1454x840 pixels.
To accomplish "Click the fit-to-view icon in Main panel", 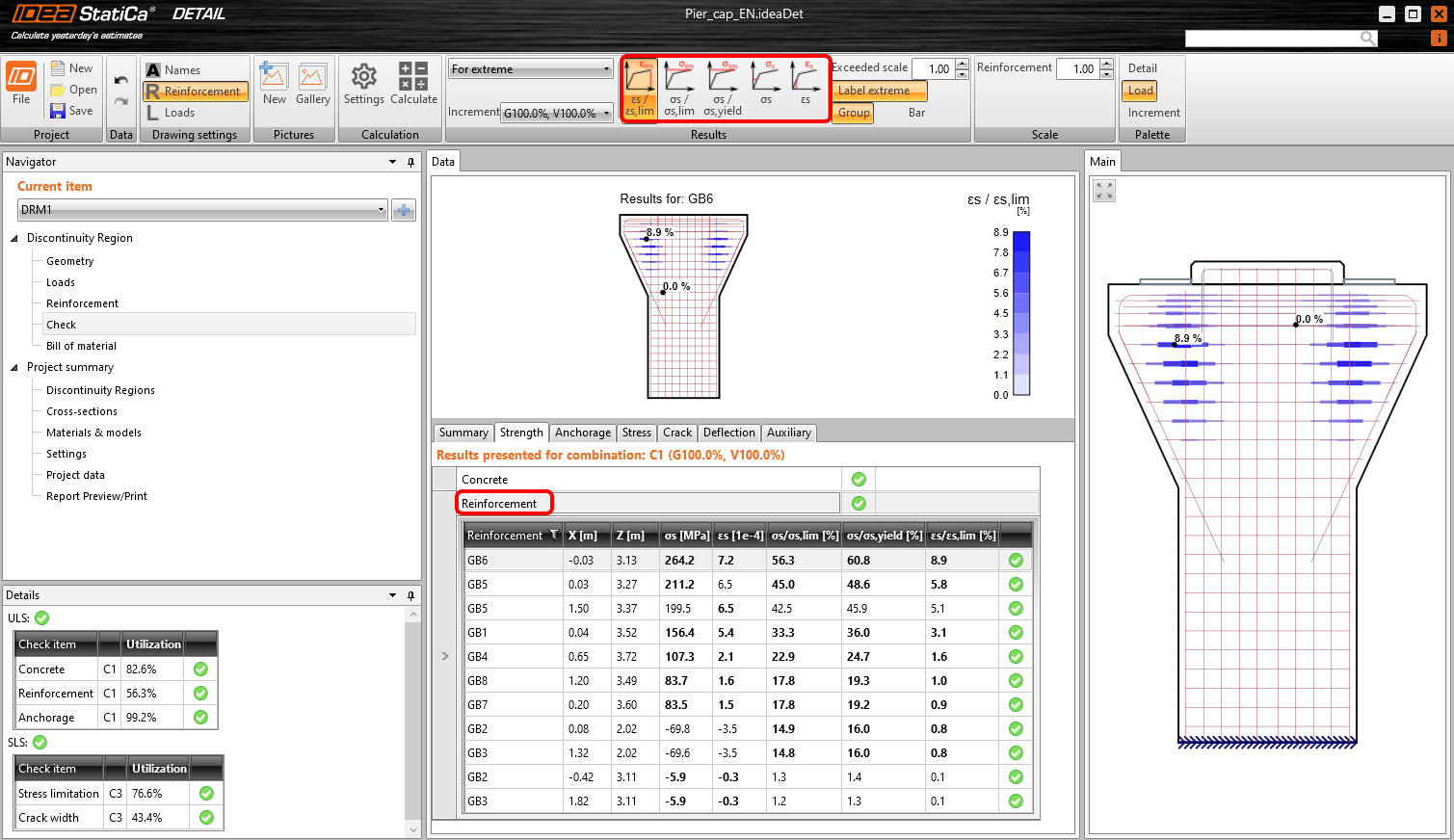I will 1104,191.
